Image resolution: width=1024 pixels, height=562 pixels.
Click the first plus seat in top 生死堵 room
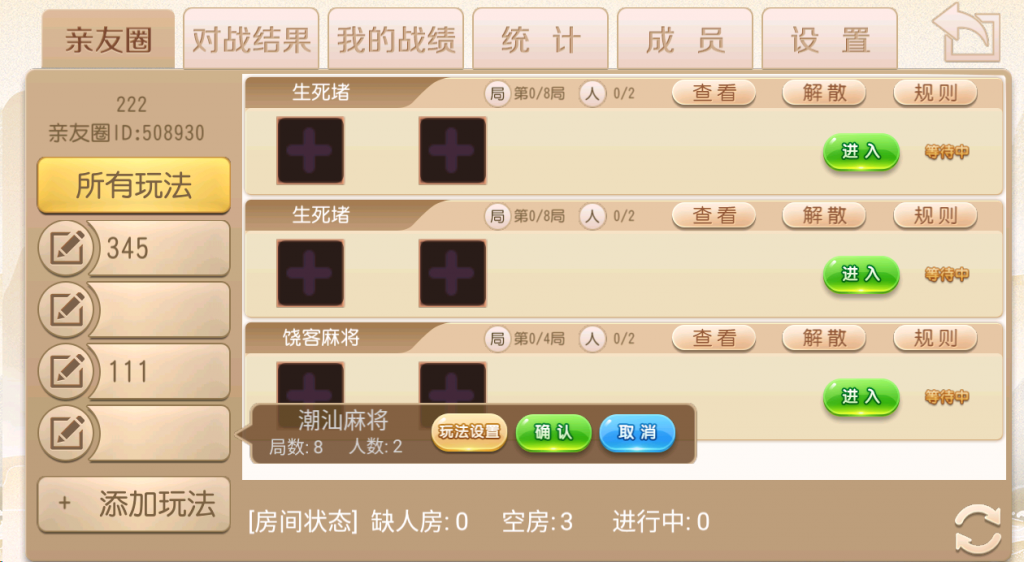[x=310, y=151]
